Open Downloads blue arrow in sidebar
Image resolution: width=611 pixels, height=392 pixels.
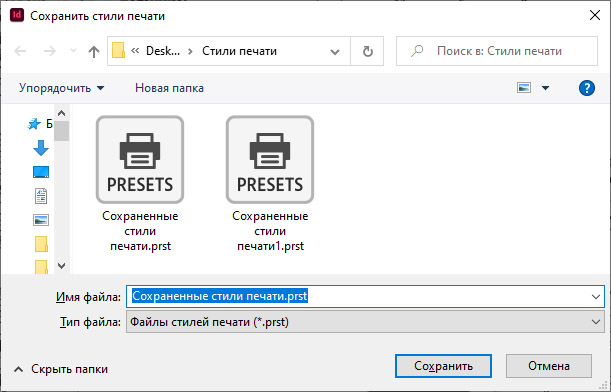point(41,148)
